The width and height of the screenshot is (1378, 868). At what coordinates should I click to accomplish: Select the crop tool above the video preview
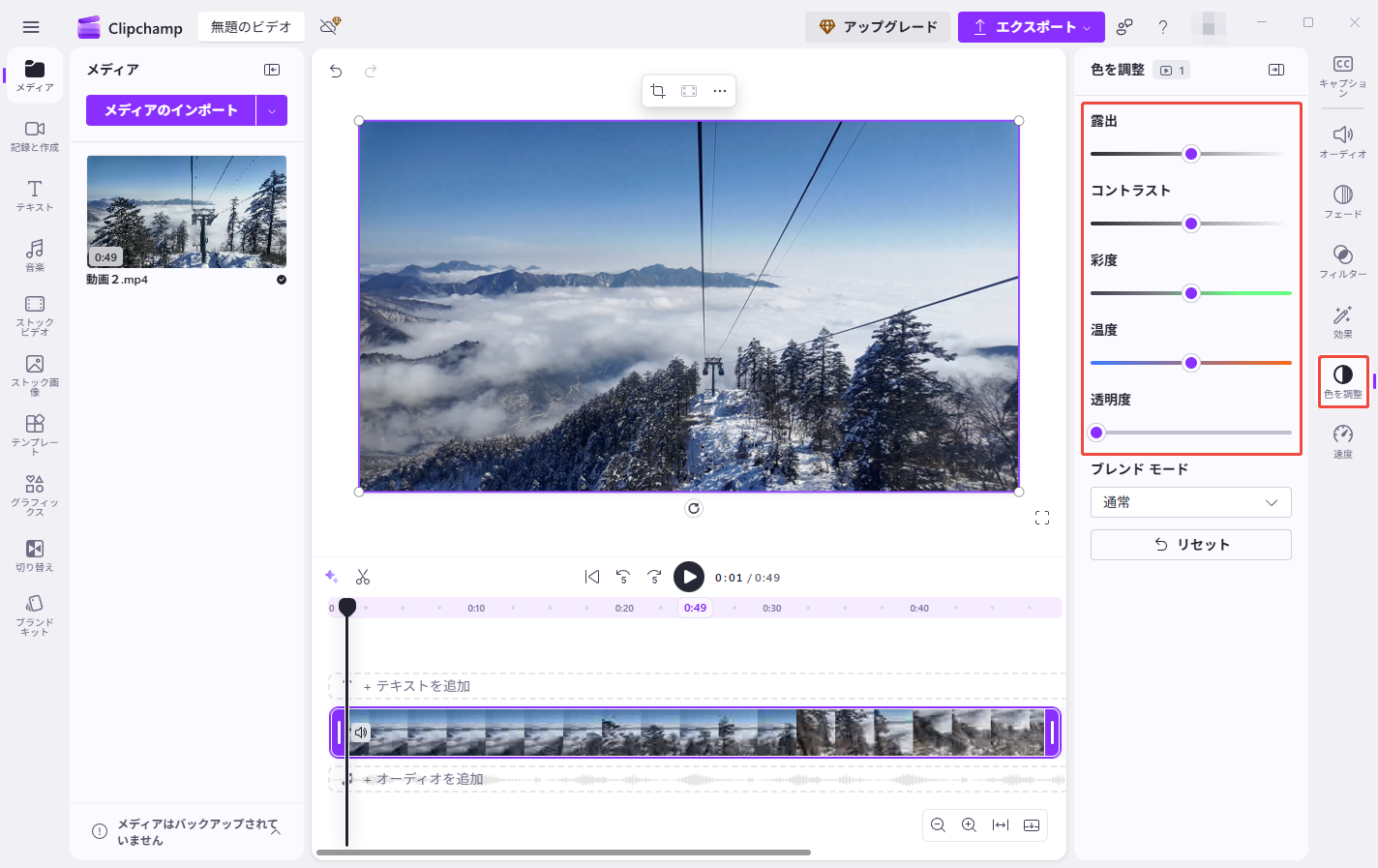[658, 90]
